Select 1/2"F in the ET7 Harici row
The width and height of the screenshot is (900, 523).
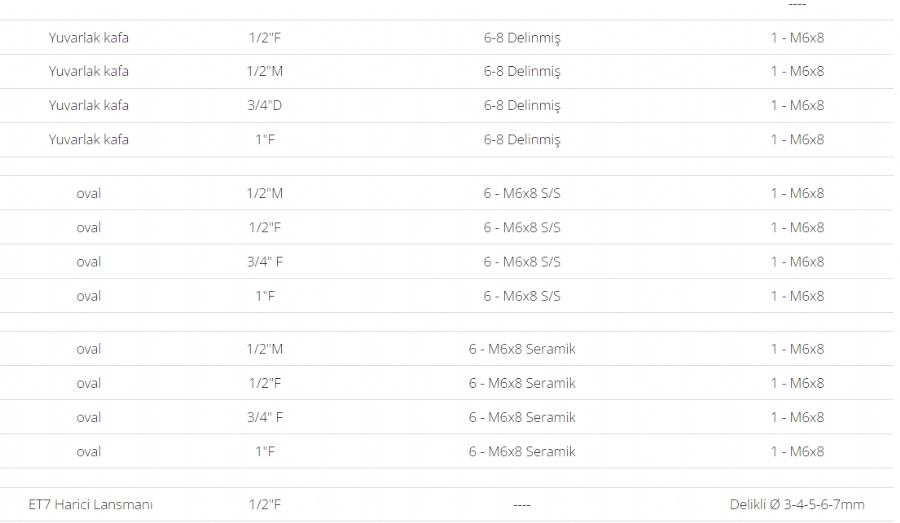265,504
